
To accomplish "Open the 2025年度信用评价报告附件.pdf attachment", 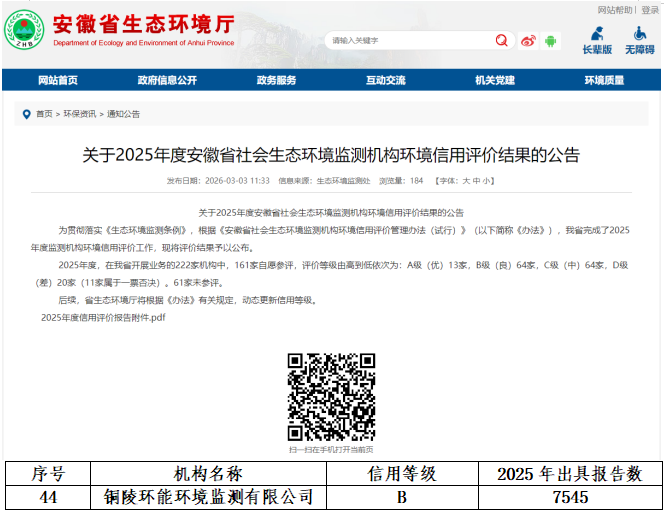I will coord(103,317).
